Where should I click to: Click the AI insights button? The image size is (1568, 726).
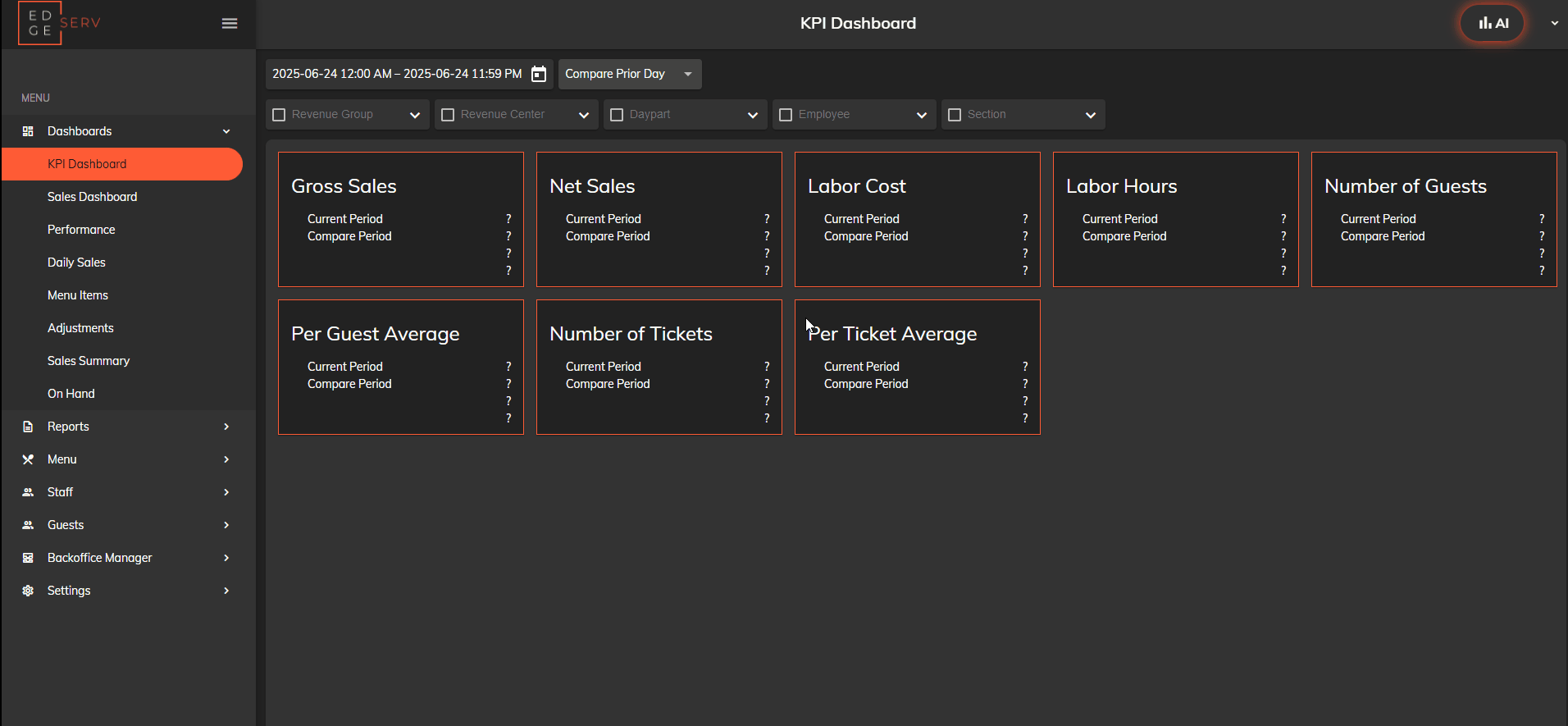[1492, 24]
